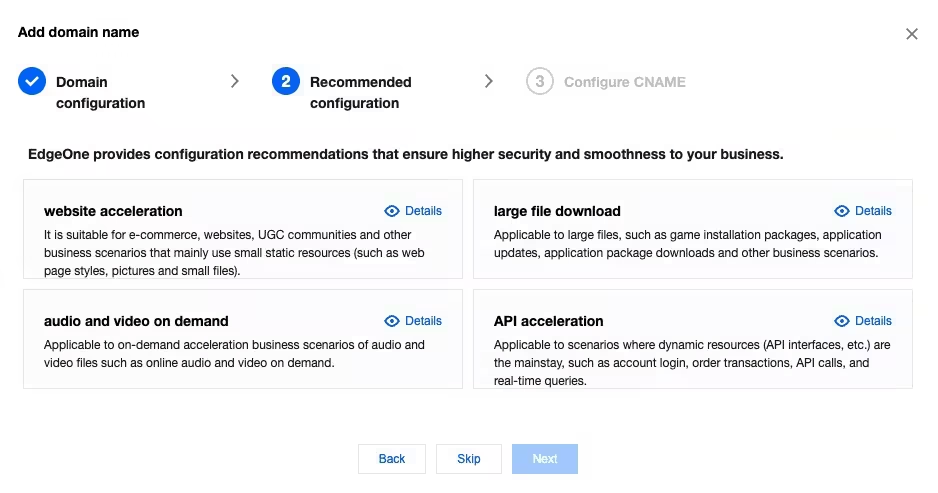Image resolution: width=938 pixels, height=493 pixels.
Task: Select the website acceleration card
Action: click(243, 229)
